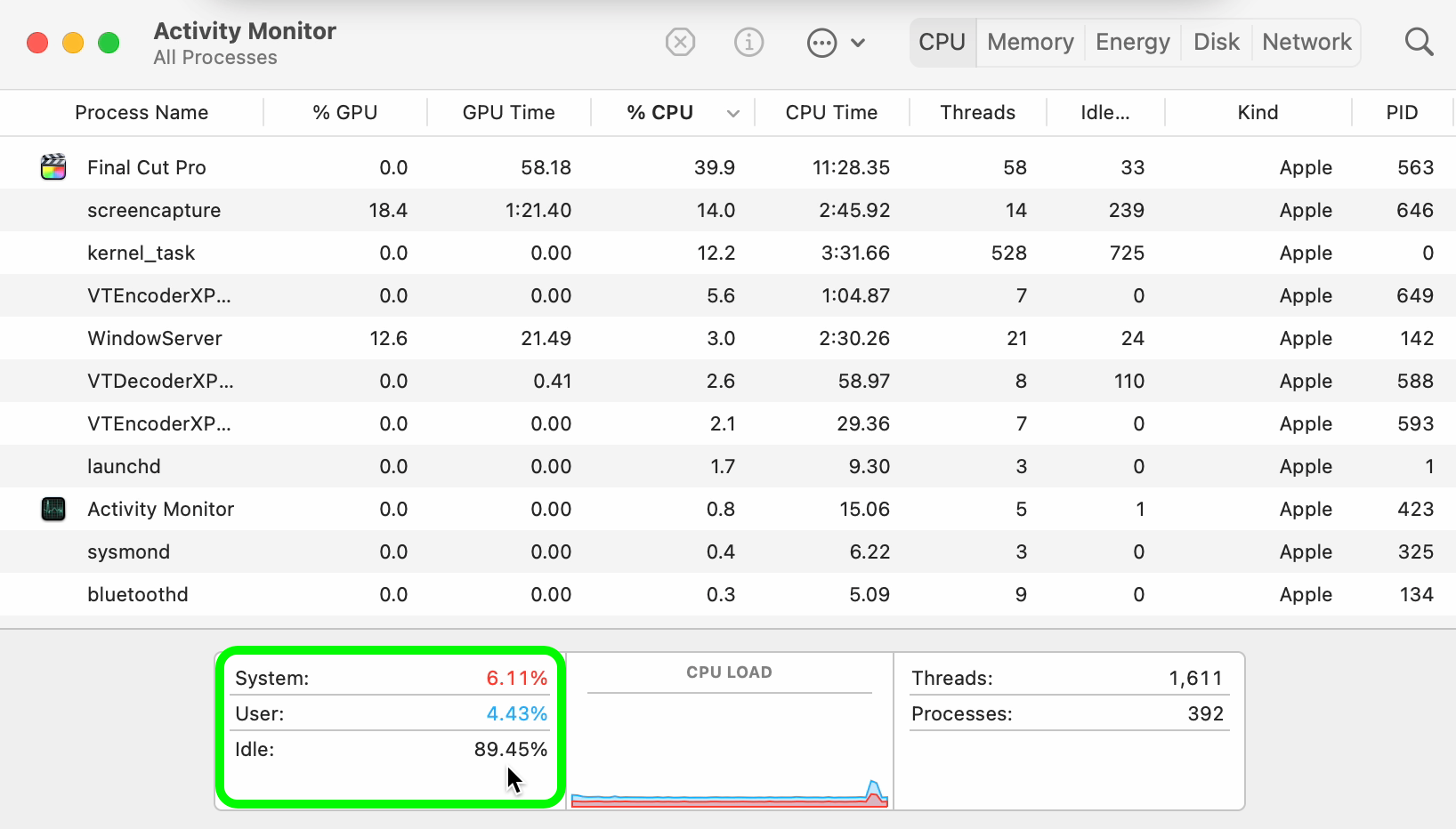This screenshot has height=829, width=1456.
Task: Click the 18.4 % GPU value
Action: coord(388,210)
